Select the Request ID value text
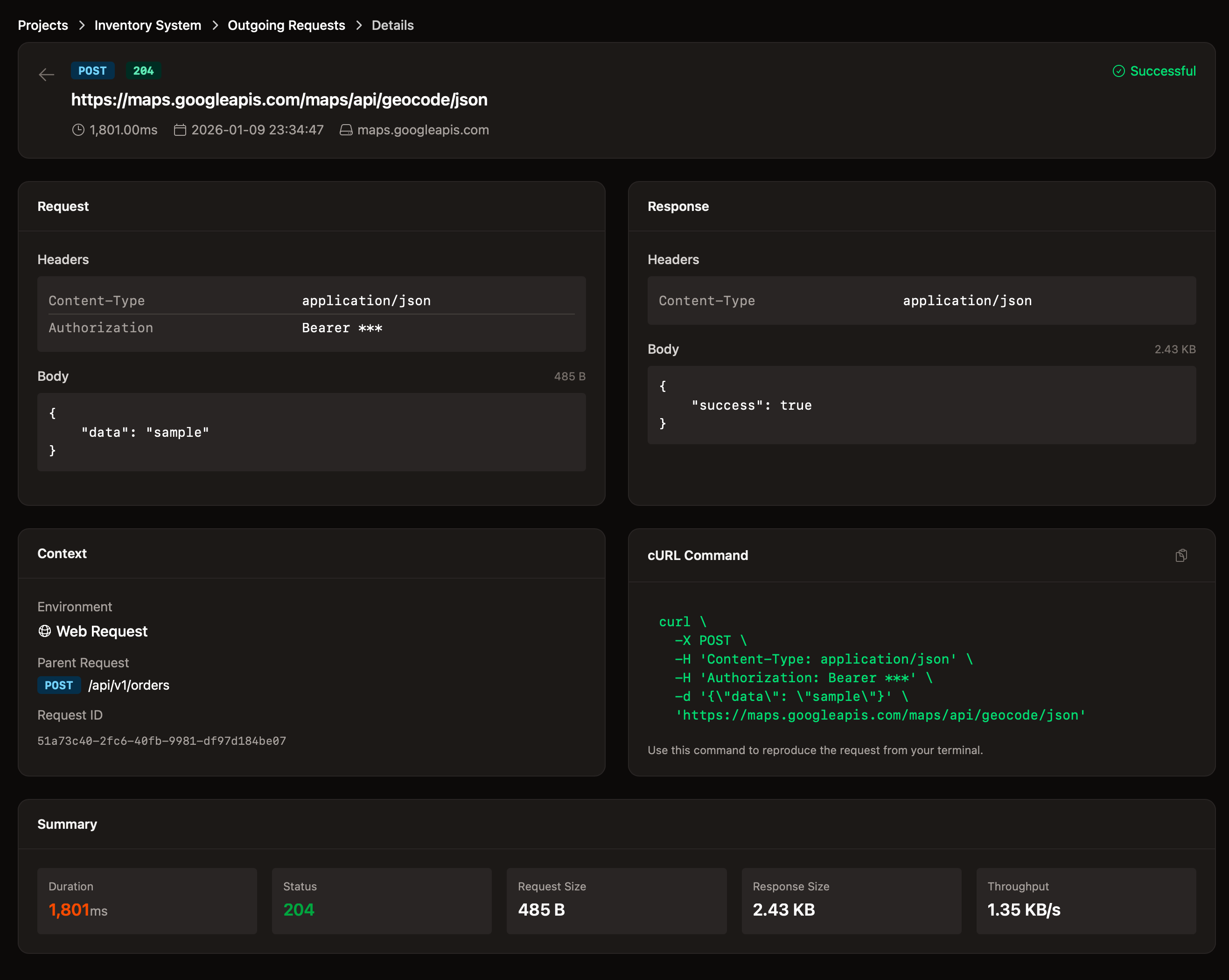 [161, 741]
